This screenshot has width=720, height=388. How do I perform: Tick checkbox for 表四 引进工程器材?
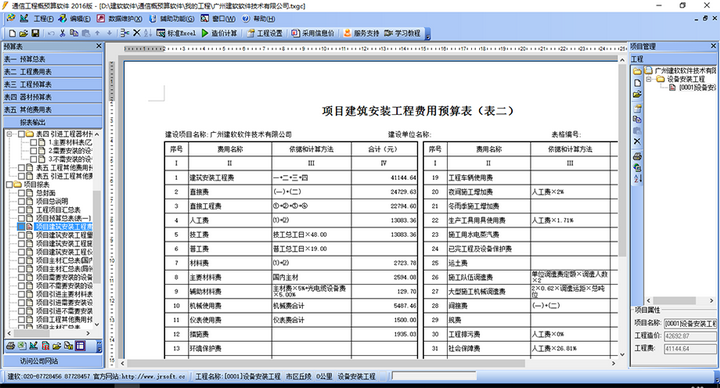(x=21, y=134)
